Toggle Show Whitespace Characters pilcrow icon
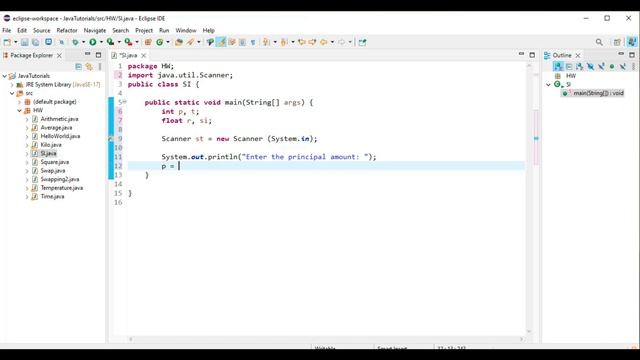Image resolution: width=640 pixels, height=360 pixels. point(253,42)
